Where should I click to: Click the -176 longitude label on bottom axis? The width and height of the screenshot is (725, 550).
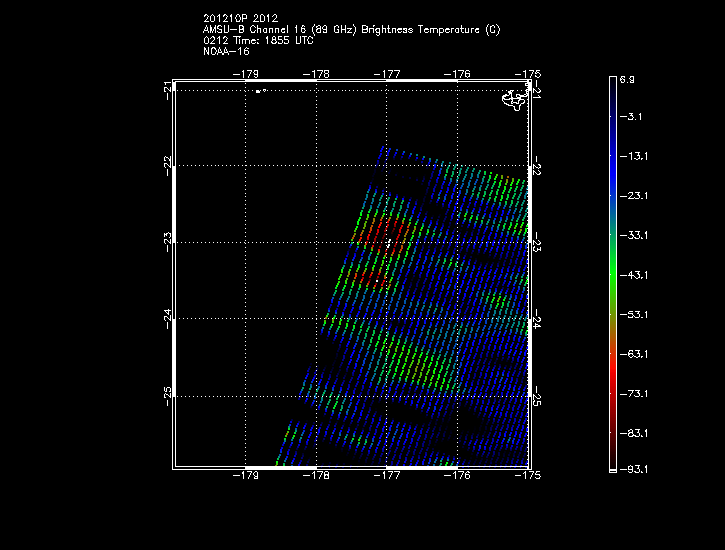pyautogui.click(x=457, y=477)
